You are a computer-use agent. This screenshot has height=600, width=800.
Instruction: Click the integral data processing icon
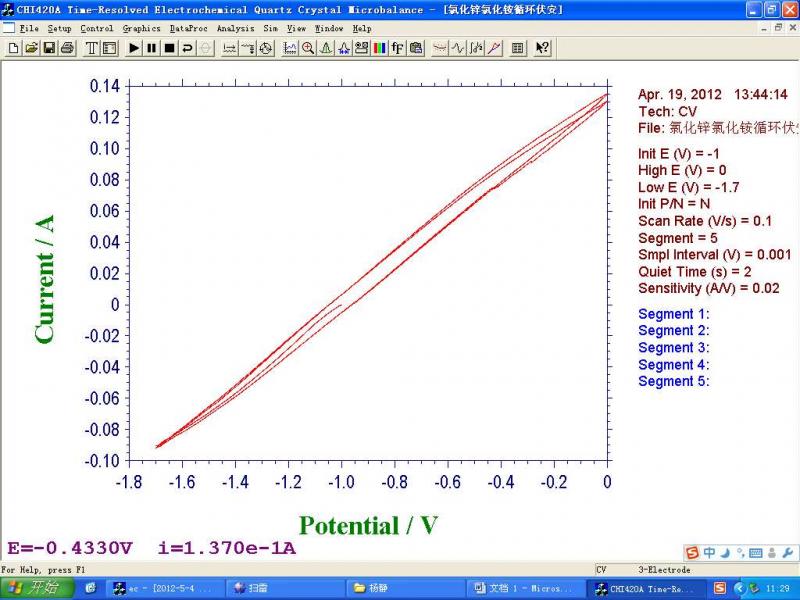tap(476, 48)
